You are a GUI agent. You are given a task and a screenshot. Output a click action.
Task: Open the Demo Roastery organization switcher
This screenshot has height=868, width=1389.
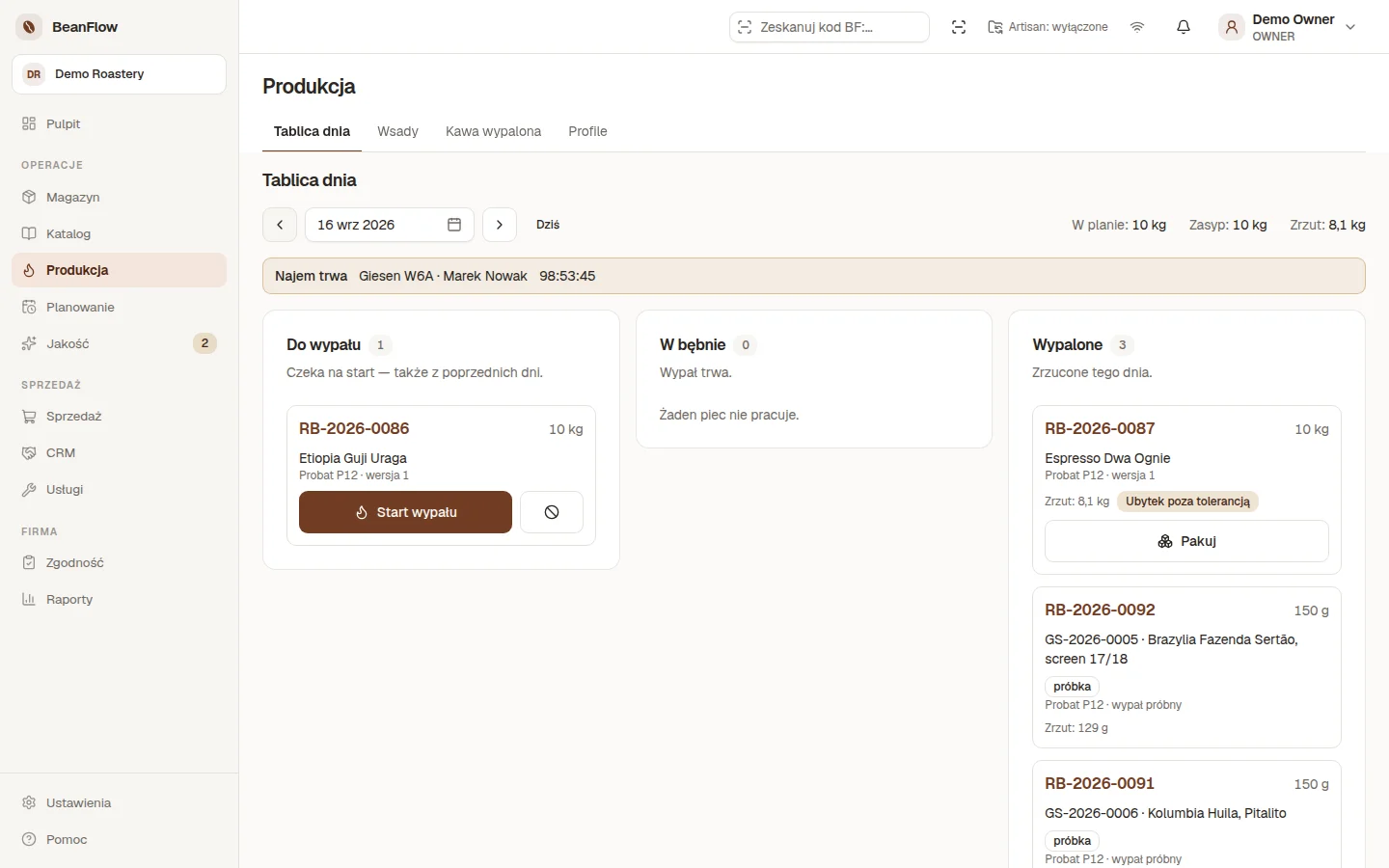(119, 74)
